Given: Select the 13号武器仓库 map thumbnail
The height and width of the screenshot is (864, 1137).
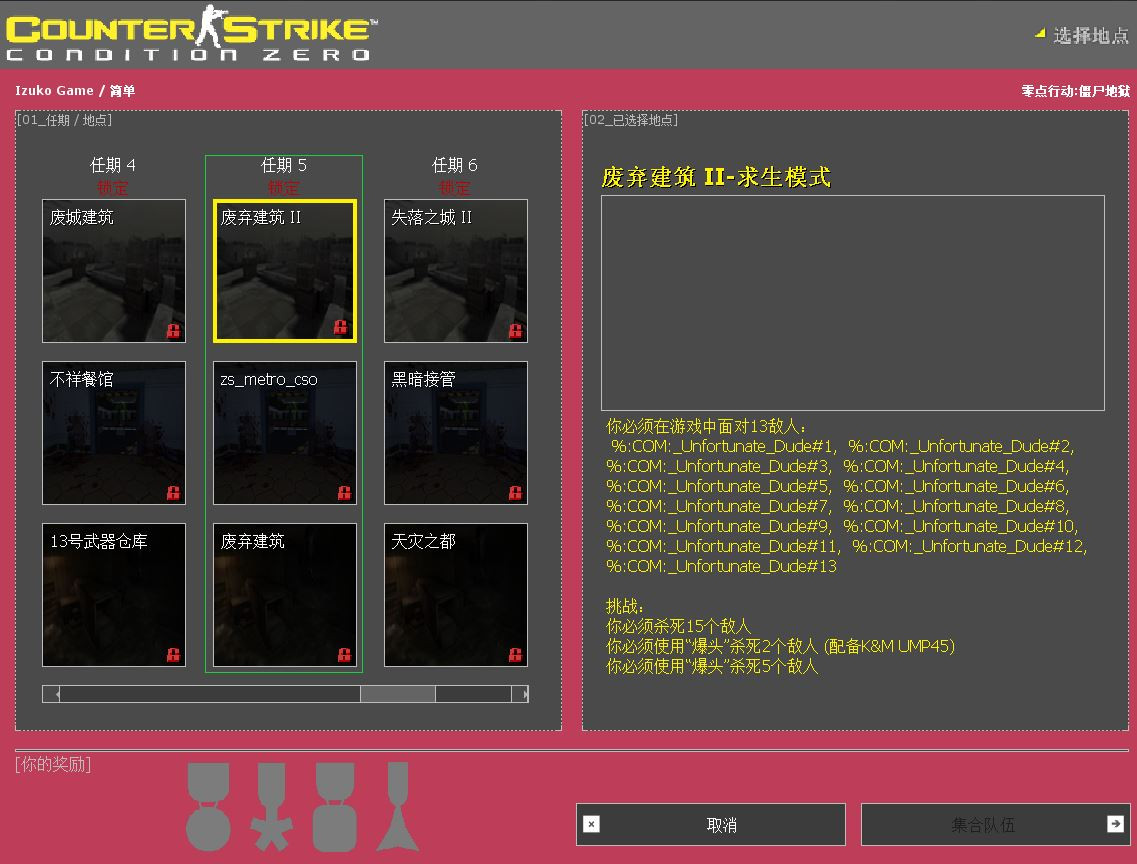Looking at the screenshot, I should click(x=113, y=594).
